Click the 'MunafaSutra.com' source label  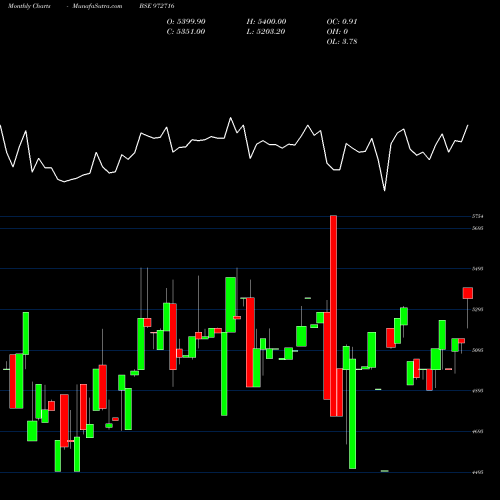(97, 6)
